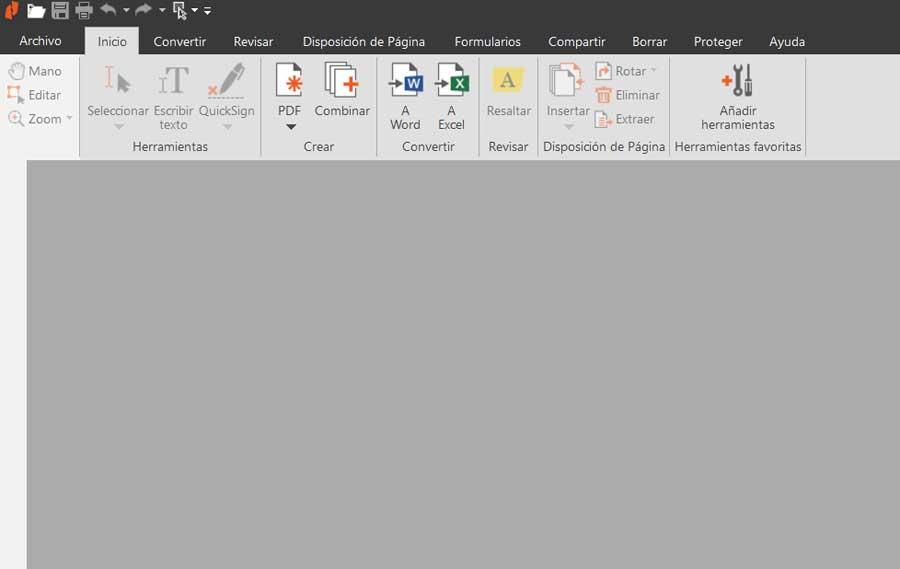Select the Resaltar highlight tool
Screen dimensions: 900x569
(x=509, y=92)
